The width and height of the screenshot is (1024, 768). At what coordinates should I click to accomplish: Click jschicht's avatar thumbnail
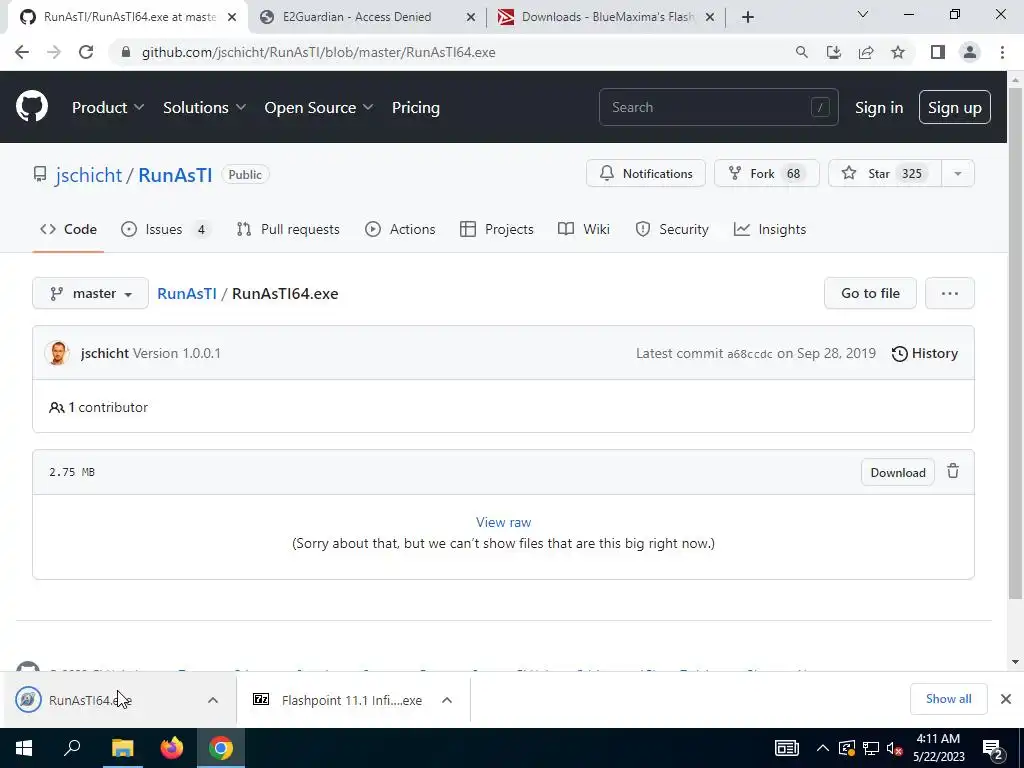coord(57,353)
